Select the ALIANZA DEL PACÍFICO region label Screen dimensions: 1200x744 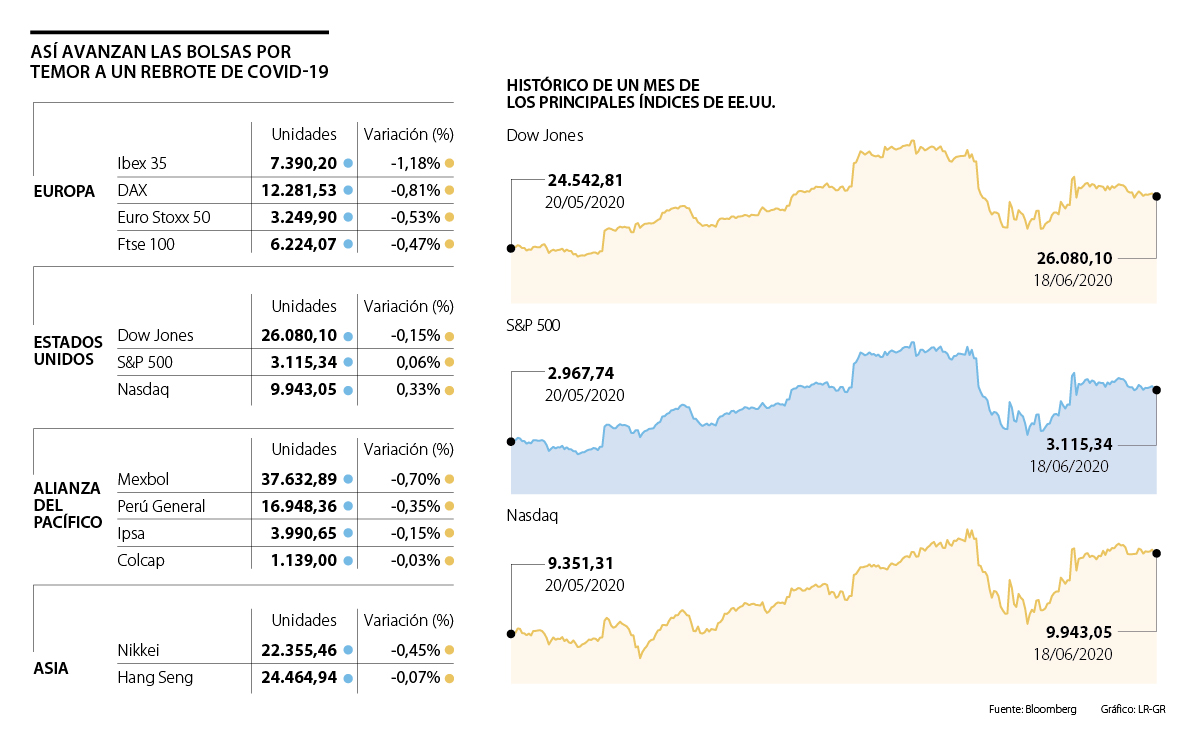click(x=69, y=505)
